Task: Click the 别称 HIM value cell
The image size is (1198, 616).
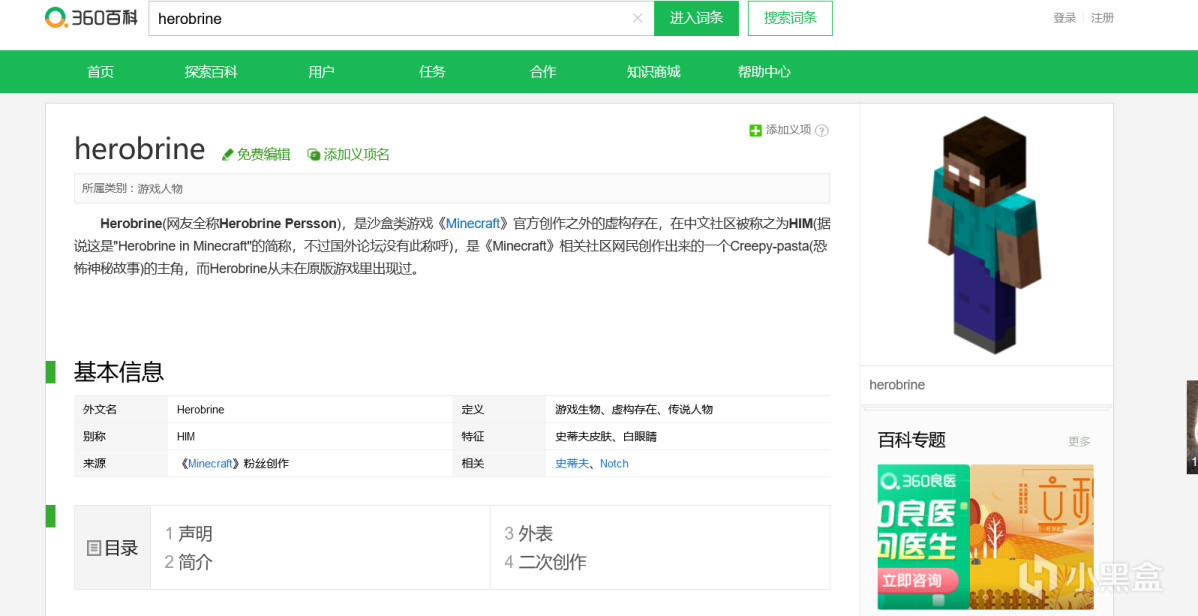Action: tap(309, 436)
